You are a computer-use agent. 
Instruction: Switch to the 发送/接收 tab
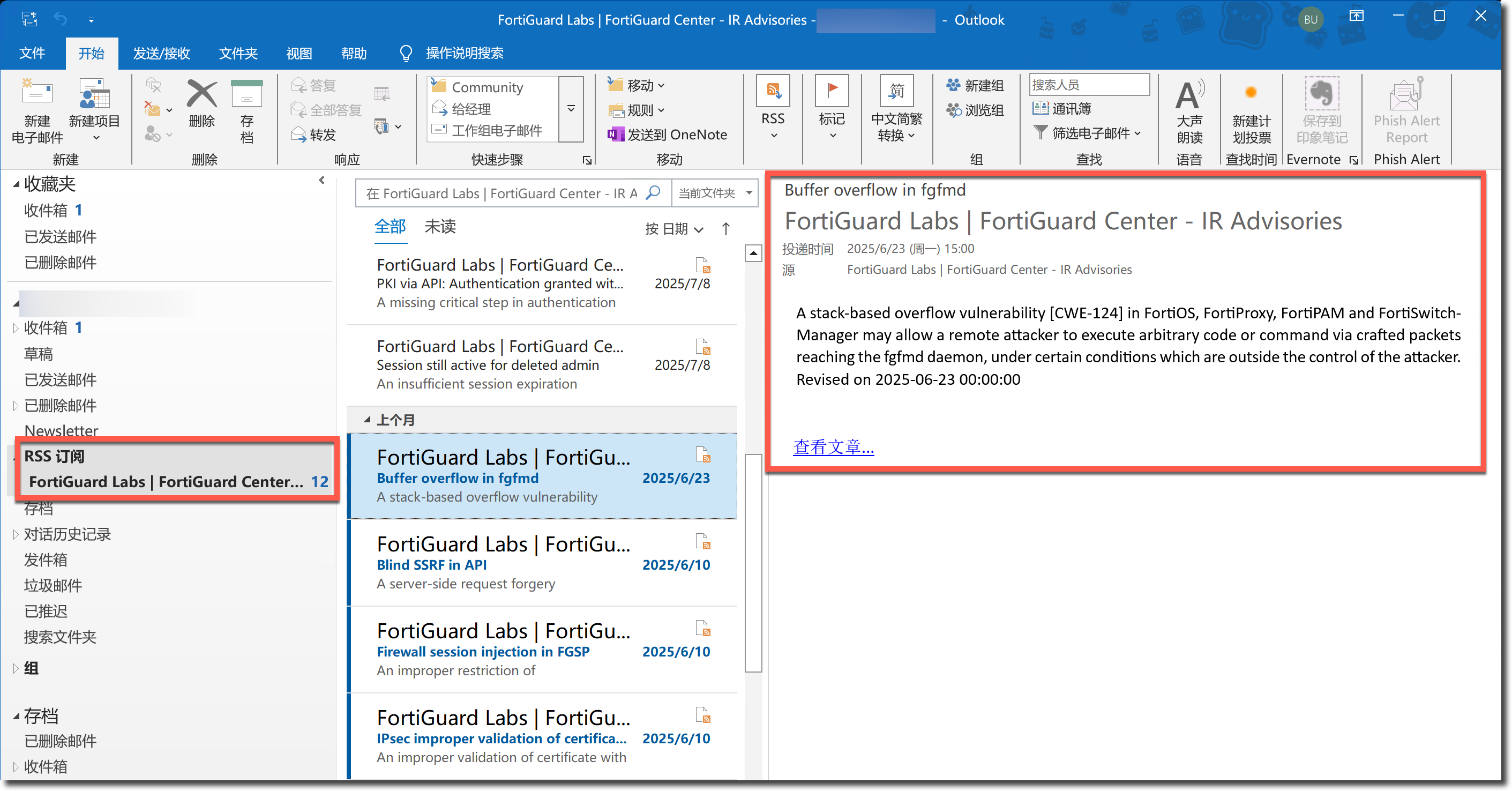click(161, 54)
